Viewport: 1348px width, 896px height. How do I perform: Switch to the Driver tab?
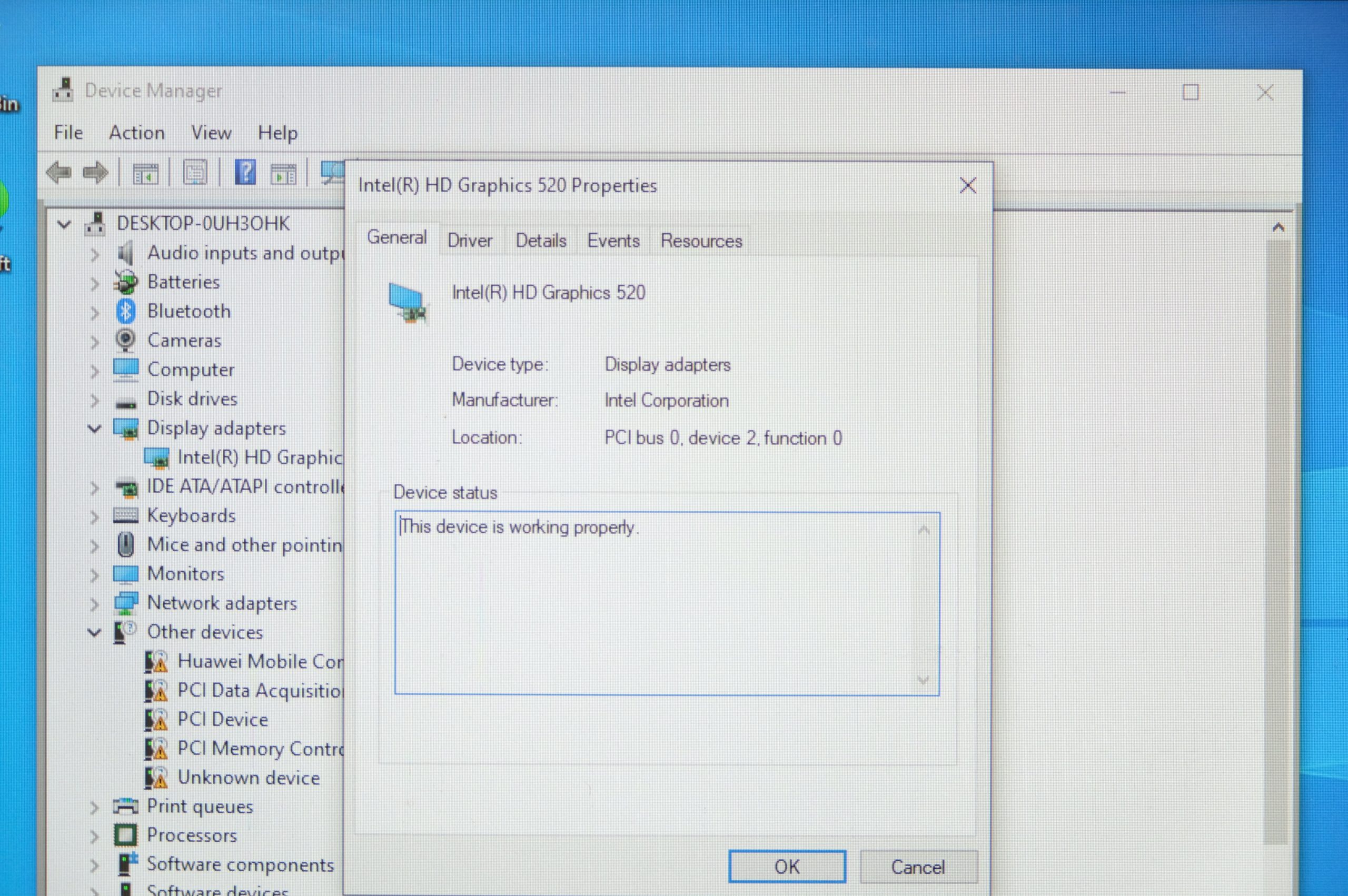(x=470, y=241)
